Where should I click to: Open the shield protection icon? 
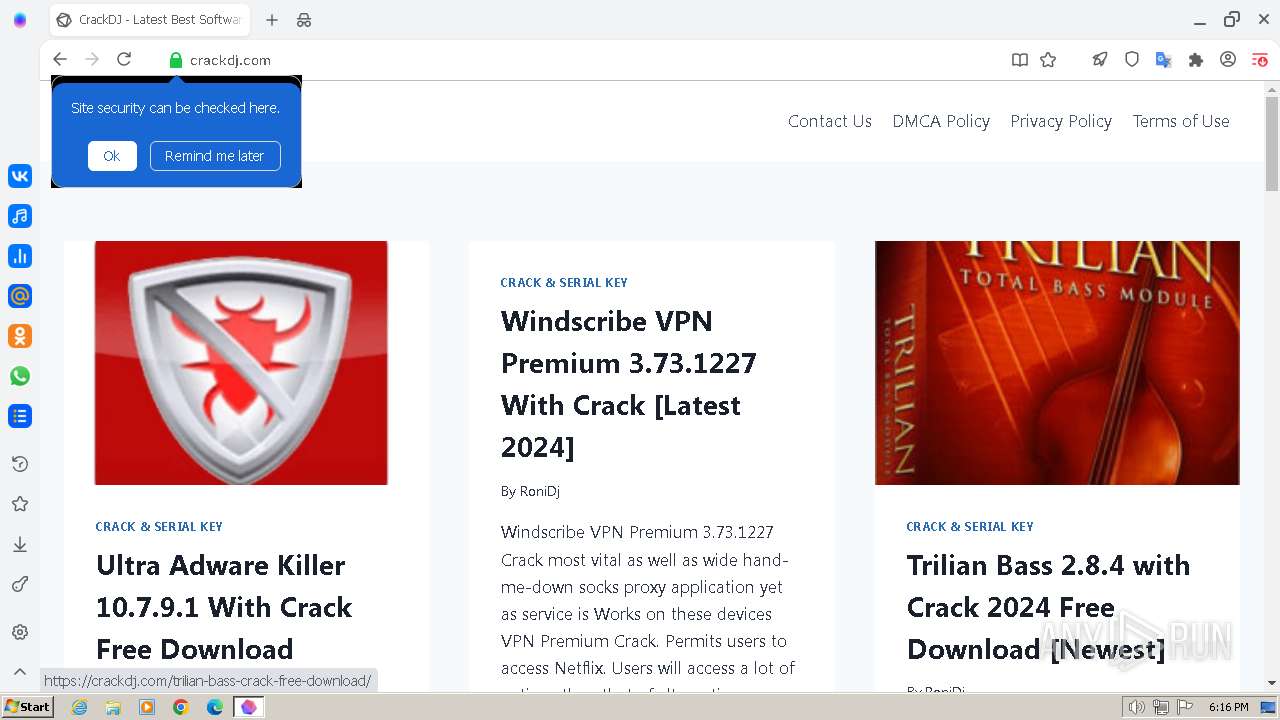(x=1132, y=60)
